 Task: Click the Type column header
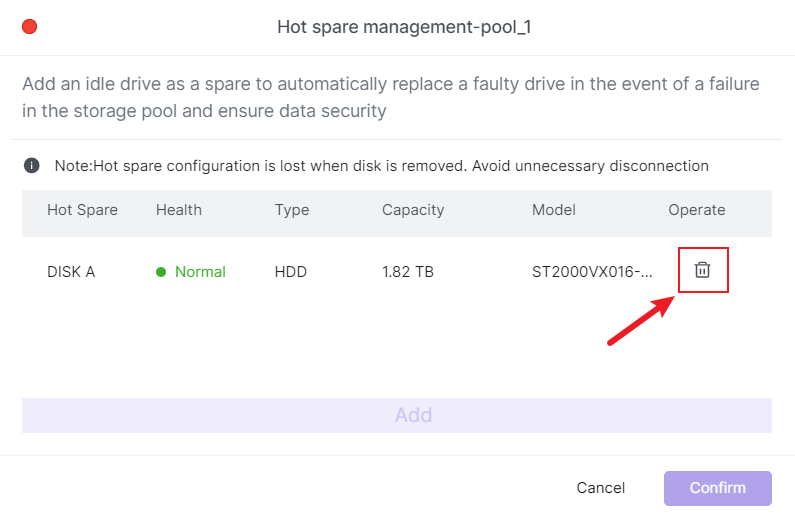[292, 210]
